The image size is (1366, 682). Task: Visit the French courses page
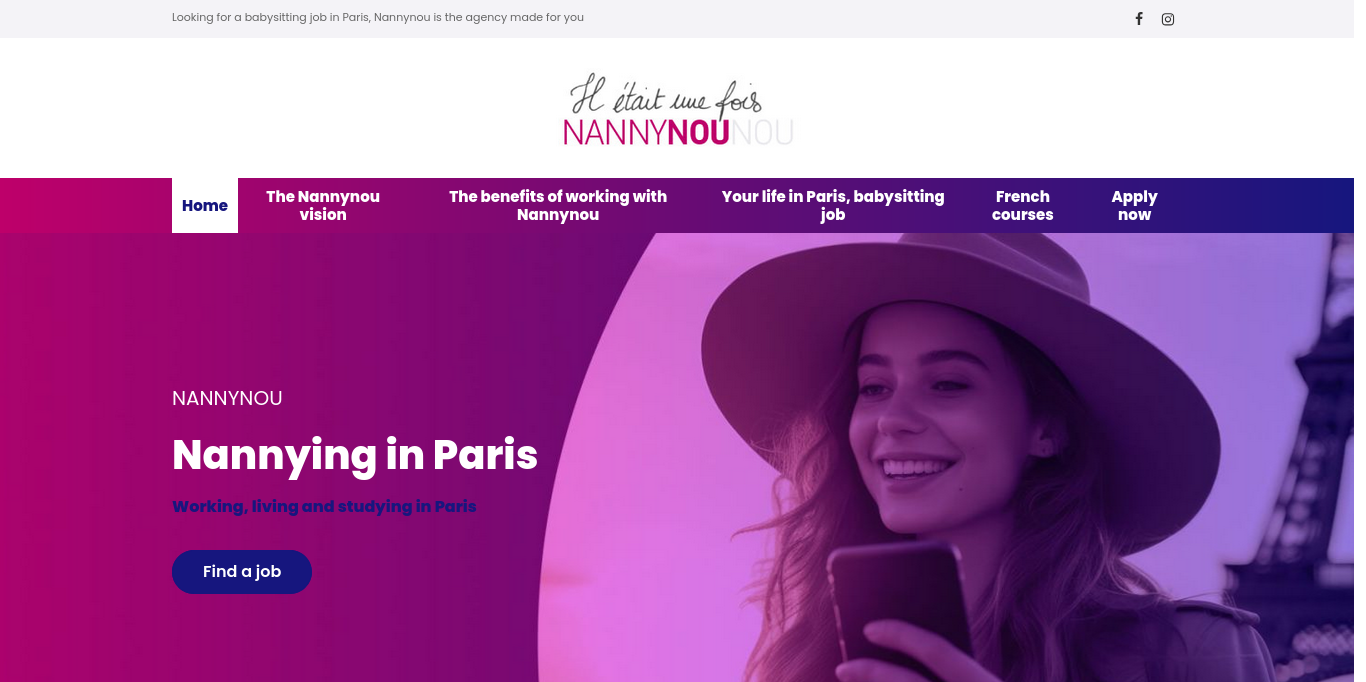tap(1022, 206)
